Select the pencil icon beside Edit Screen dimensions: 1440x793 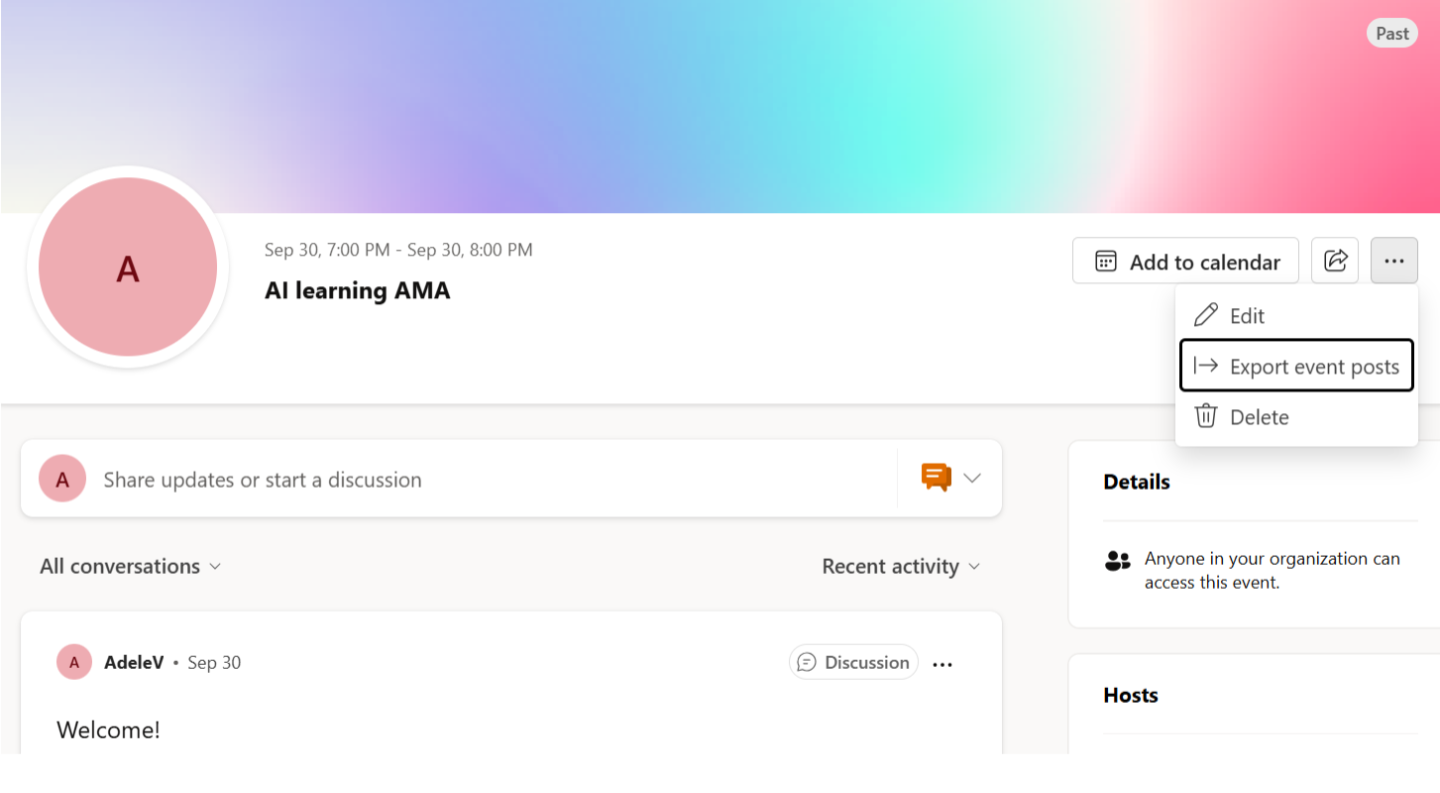[x=1205, y=314]
